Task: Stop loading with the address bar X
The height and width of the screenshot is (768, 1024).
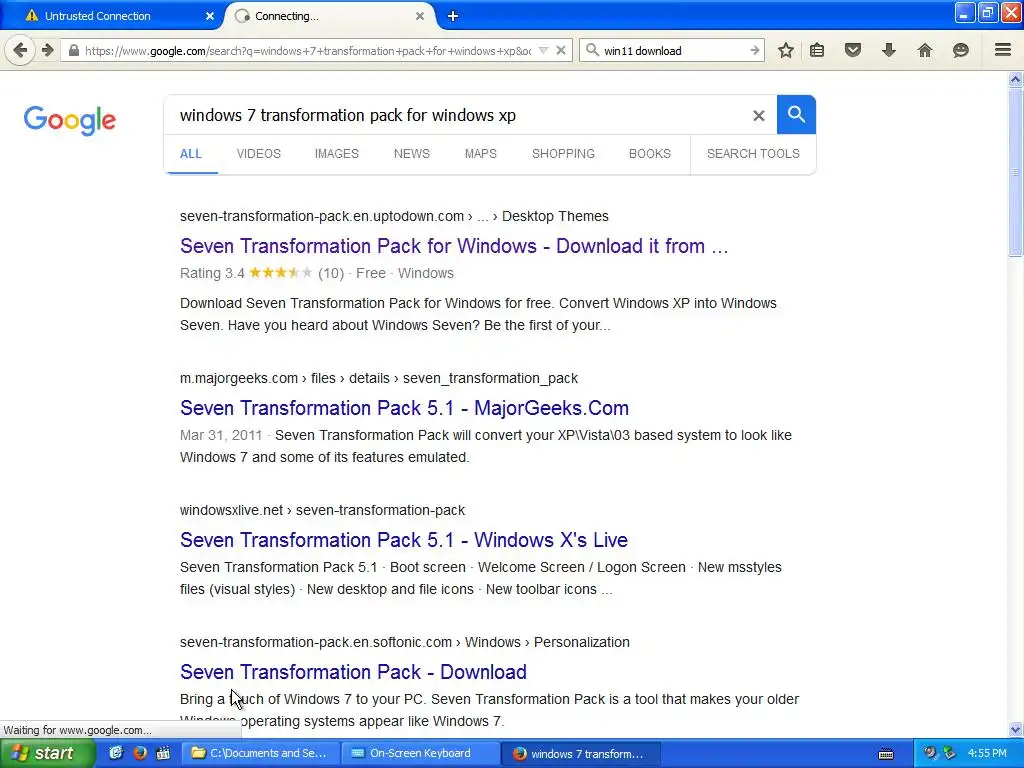Action: coord(560,50)
